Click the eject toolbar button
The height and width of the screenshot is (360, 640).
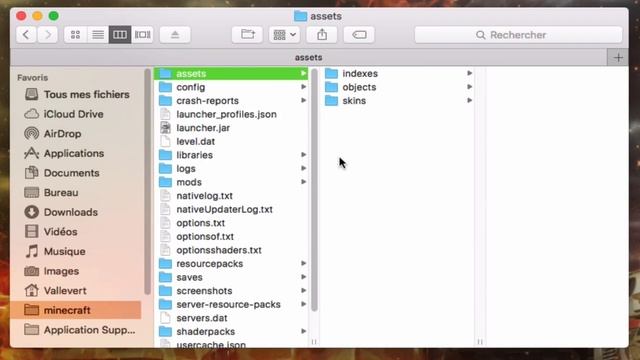pyautogui.click(x=175, y=35)
